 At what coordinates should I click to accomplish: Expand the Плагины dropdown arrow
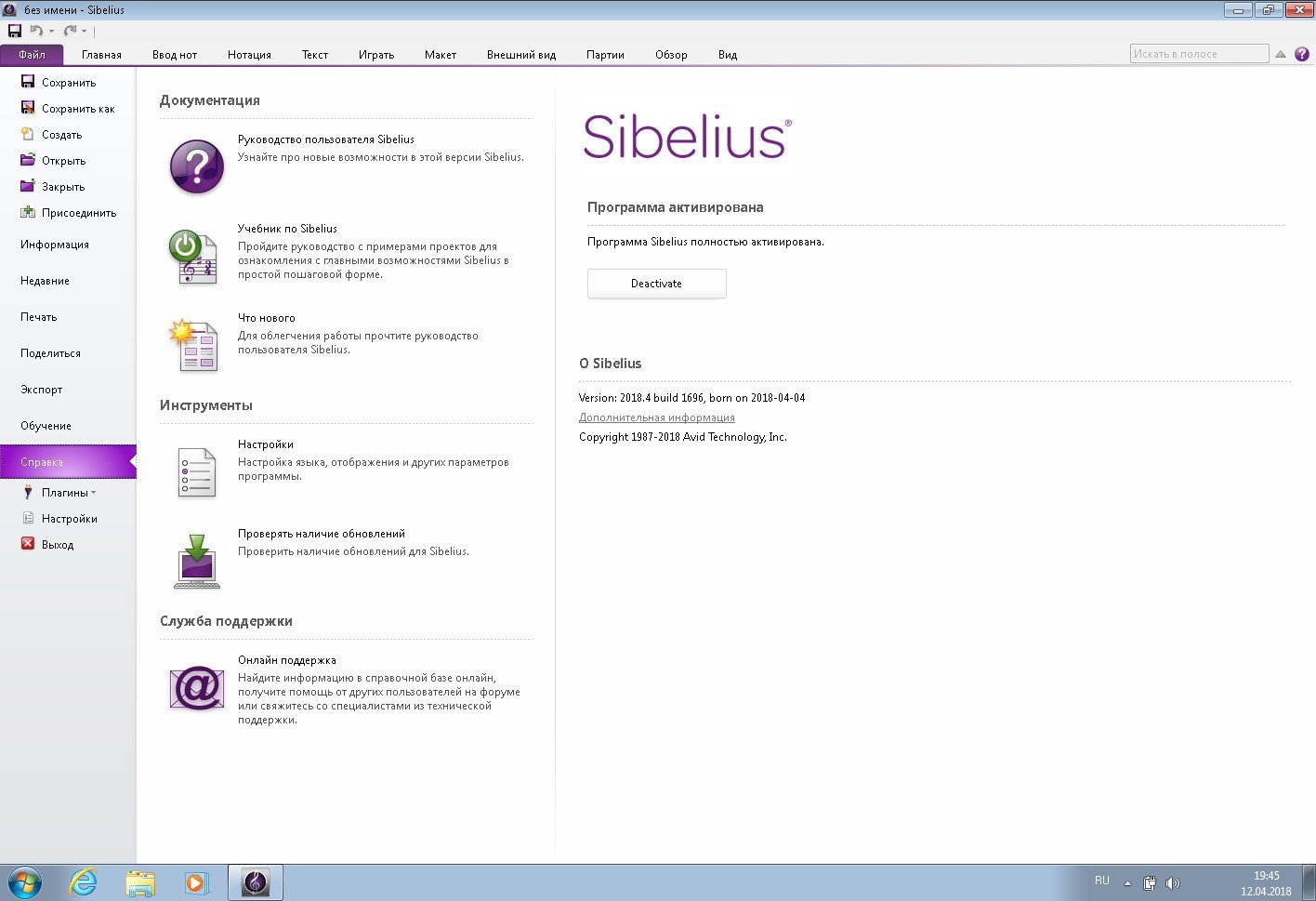[93, 493]
